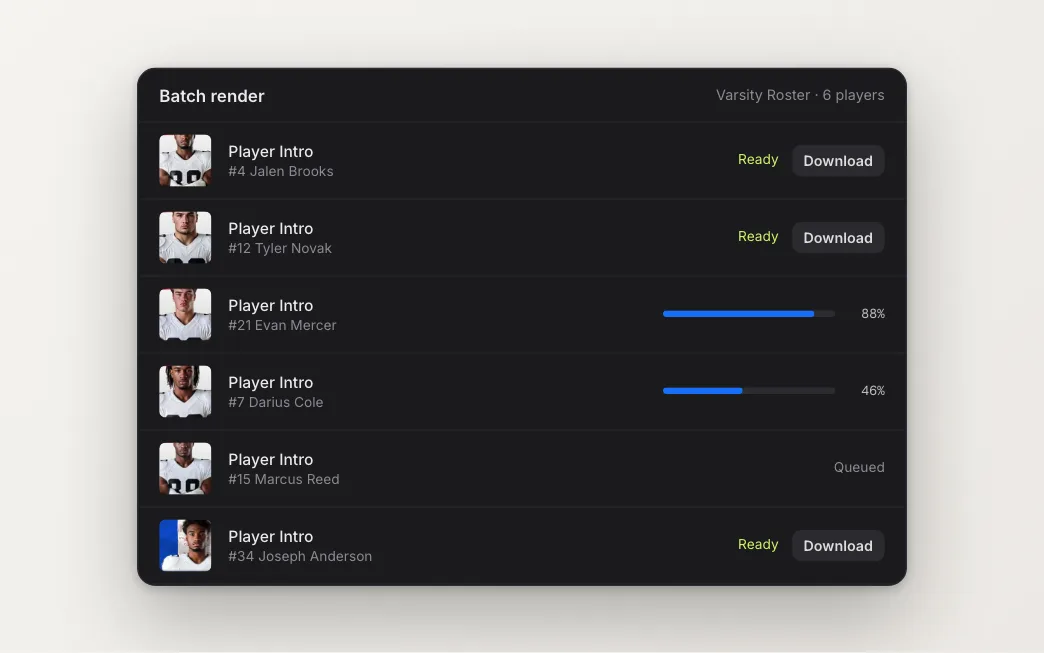Viewport: 1044px width, 653px height.
Task: Click the Varsity Roster 6 players label
Action: [x=800, y=95]
